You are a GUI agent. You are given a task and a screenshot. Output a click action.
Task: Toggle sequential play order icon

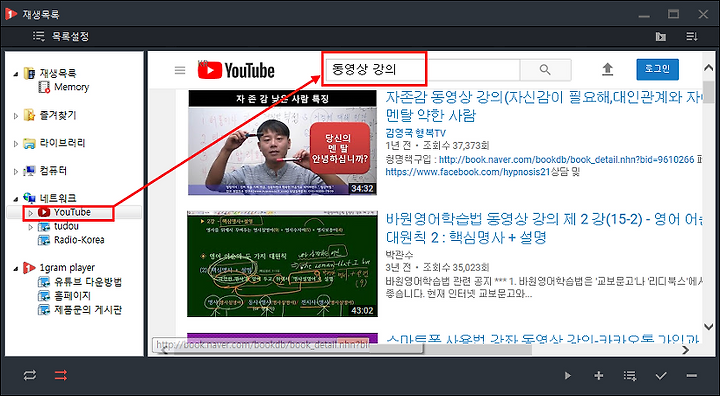pos(61,376)
